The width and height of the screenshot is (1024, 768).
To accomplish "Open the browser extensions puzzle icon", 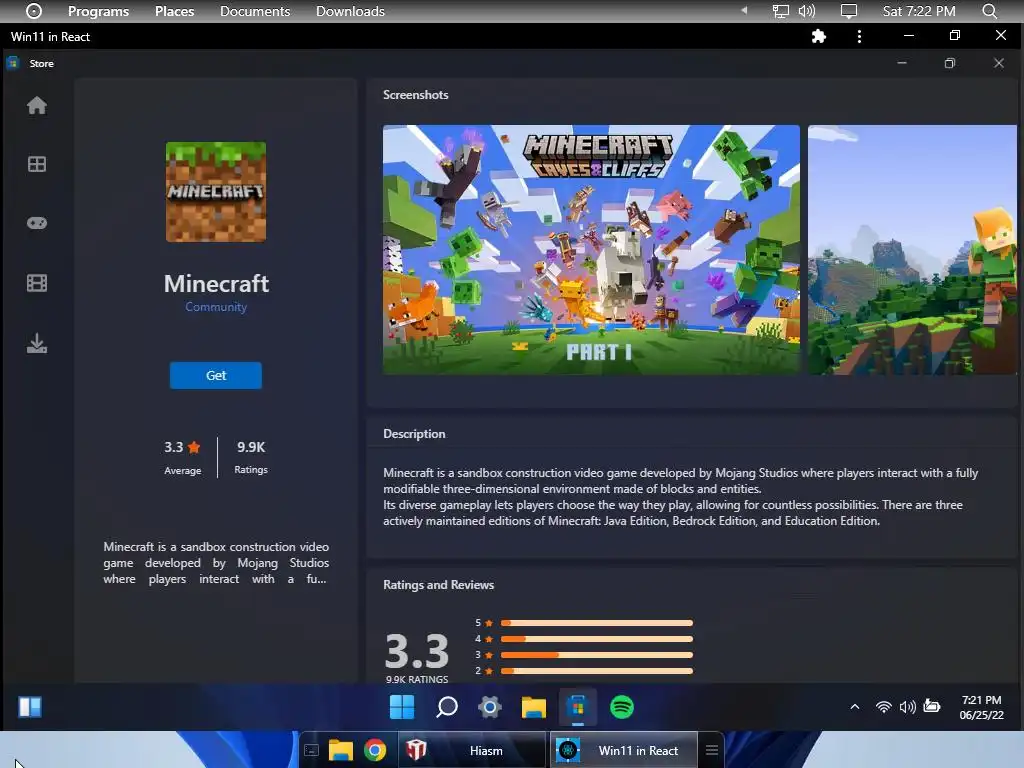I will tap(818, 36).
